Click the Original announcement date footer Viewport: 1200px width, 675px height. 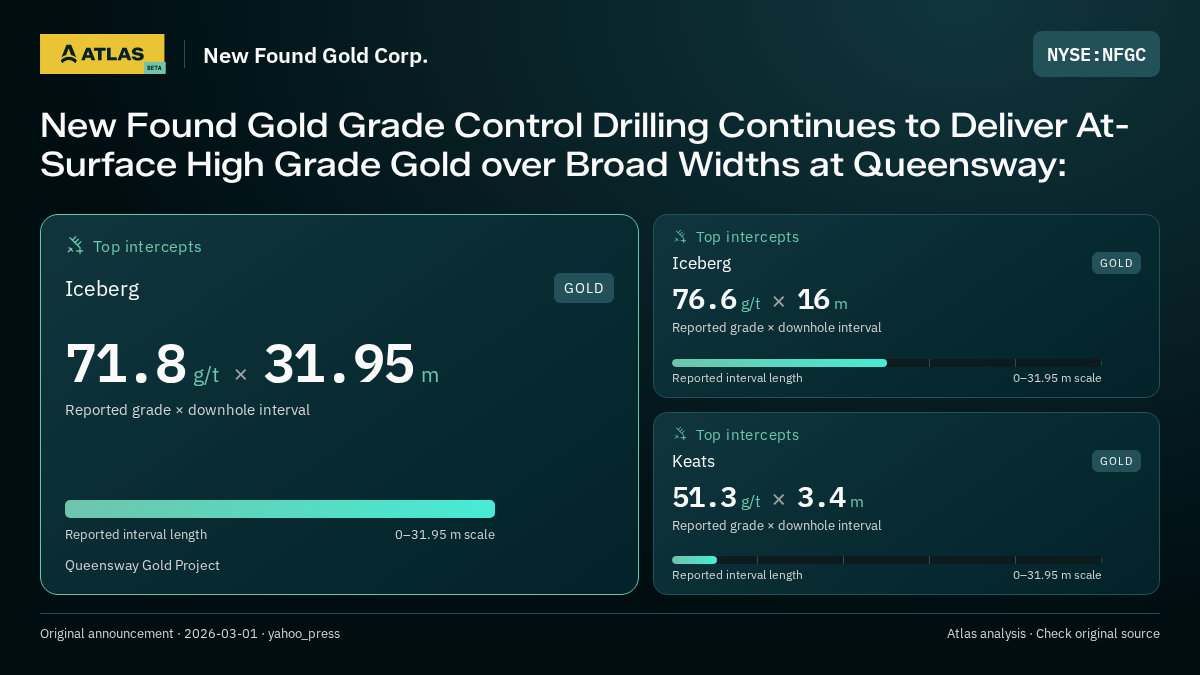190,633
